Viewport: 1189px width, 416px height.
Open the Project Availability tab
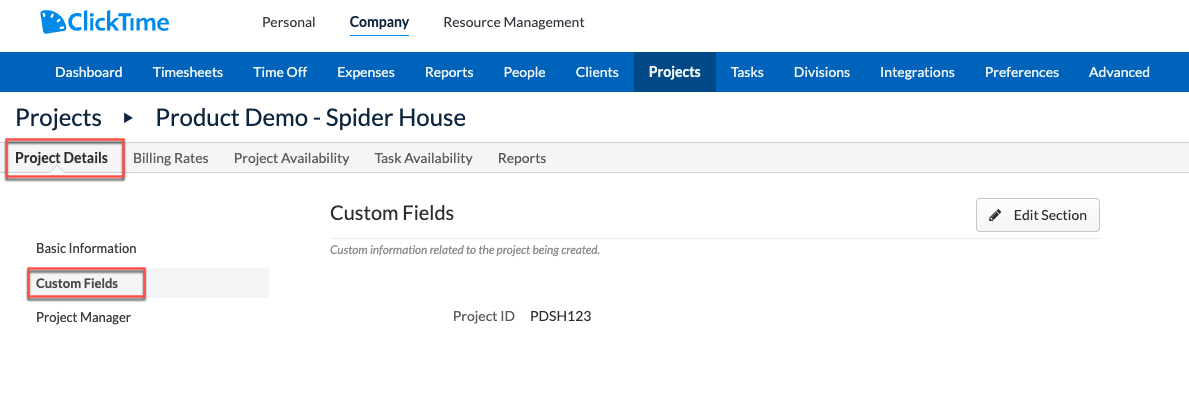[291, 158]
